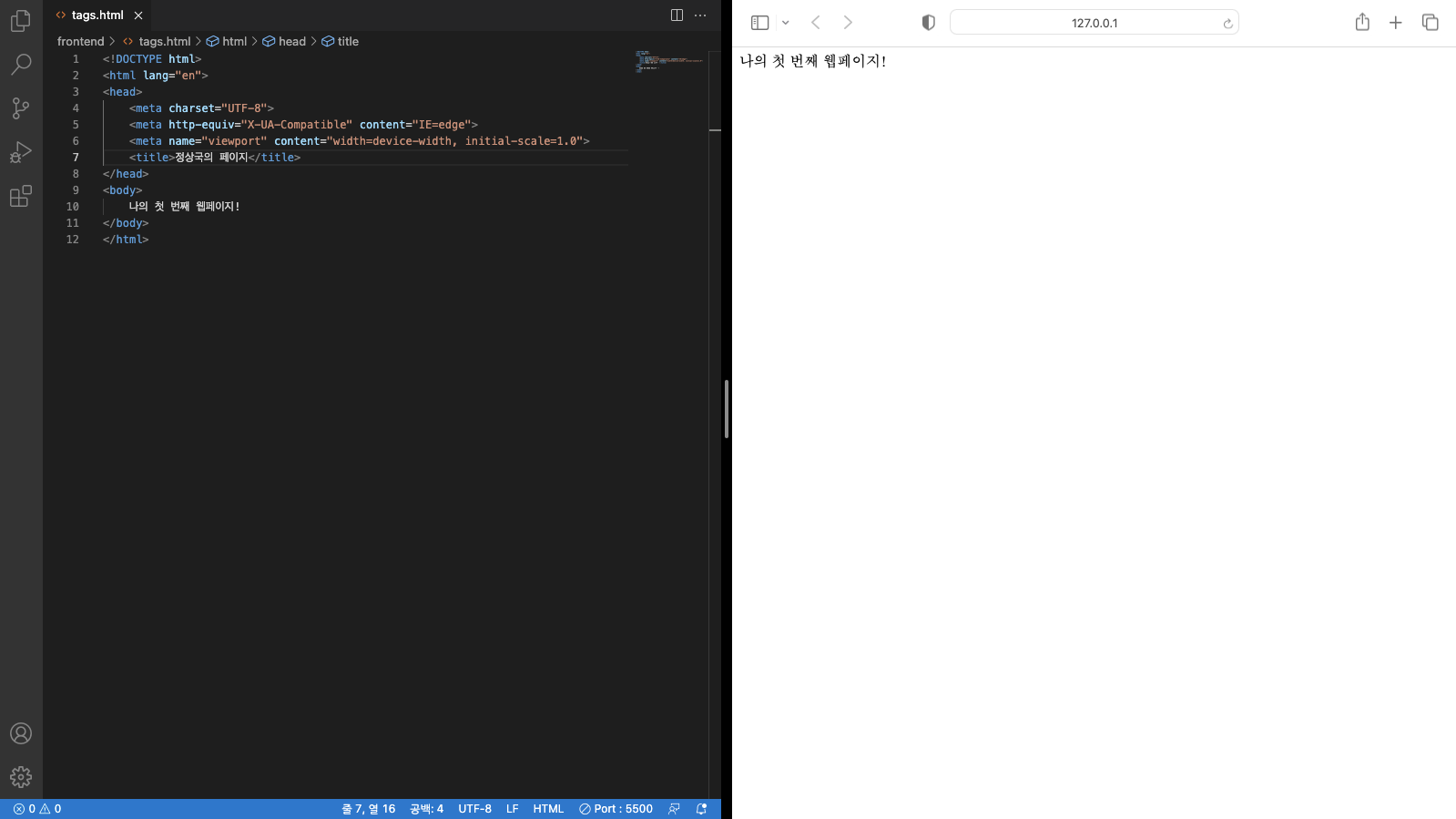Go back in Safari browser
1456x819 pixels.
coord(816,23)
